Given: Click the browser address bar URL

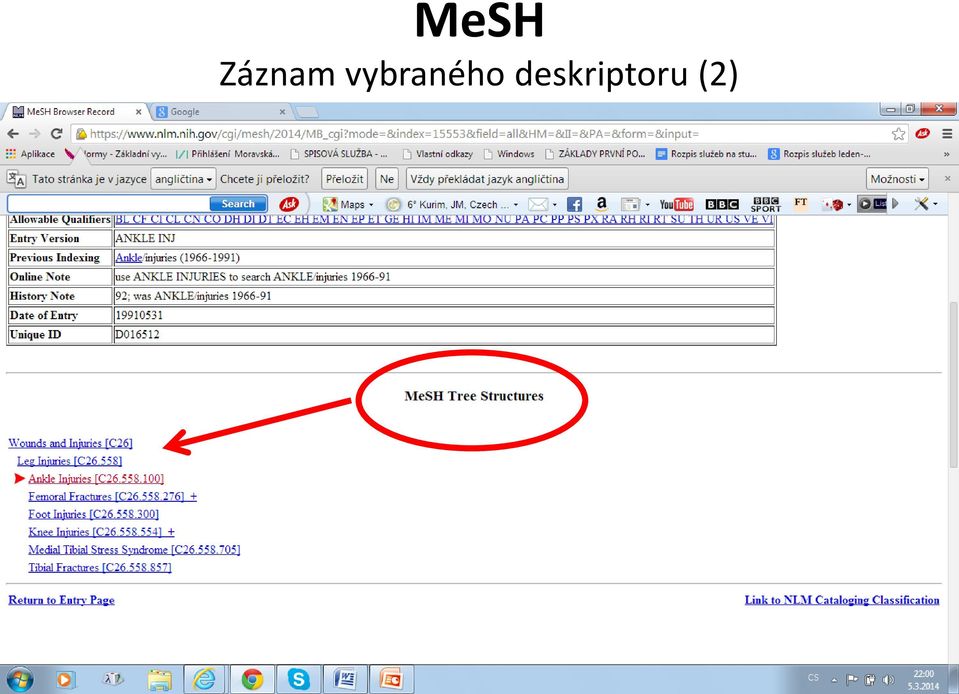Looking at the screenshot, I should [x=394, y=134].
